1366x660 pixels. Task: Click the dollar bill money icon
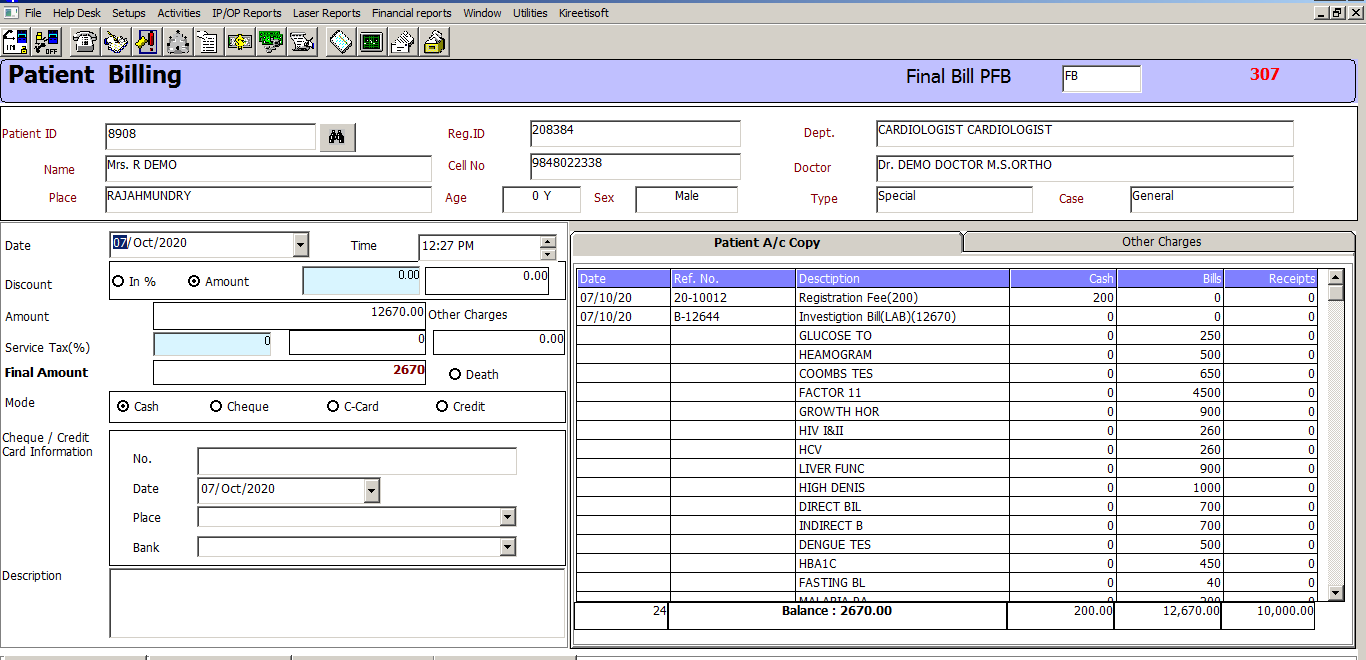pos(240,42)
